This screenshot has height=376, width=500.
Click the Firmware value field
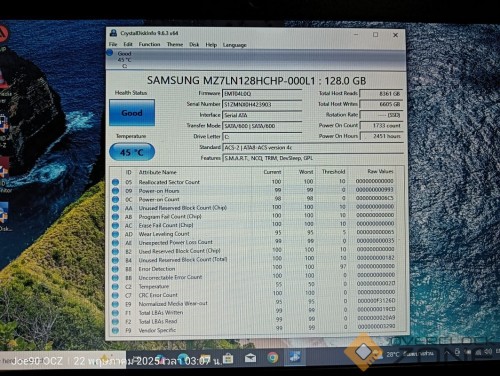click(x=262, y=94)
